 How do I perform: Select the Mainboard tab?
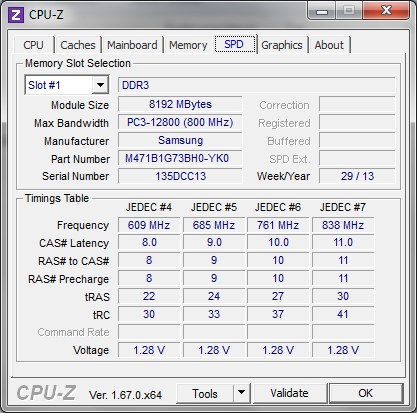coord(132,45)
